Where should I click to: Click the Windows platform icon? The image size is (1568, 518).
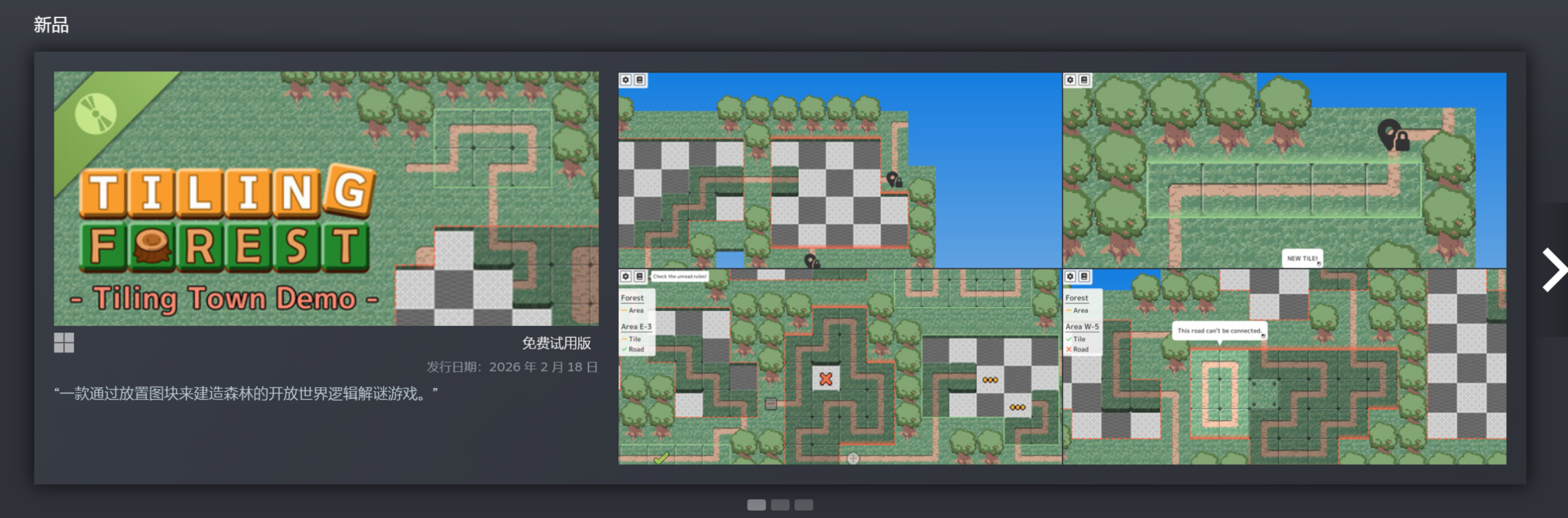(x=64, y=343)
